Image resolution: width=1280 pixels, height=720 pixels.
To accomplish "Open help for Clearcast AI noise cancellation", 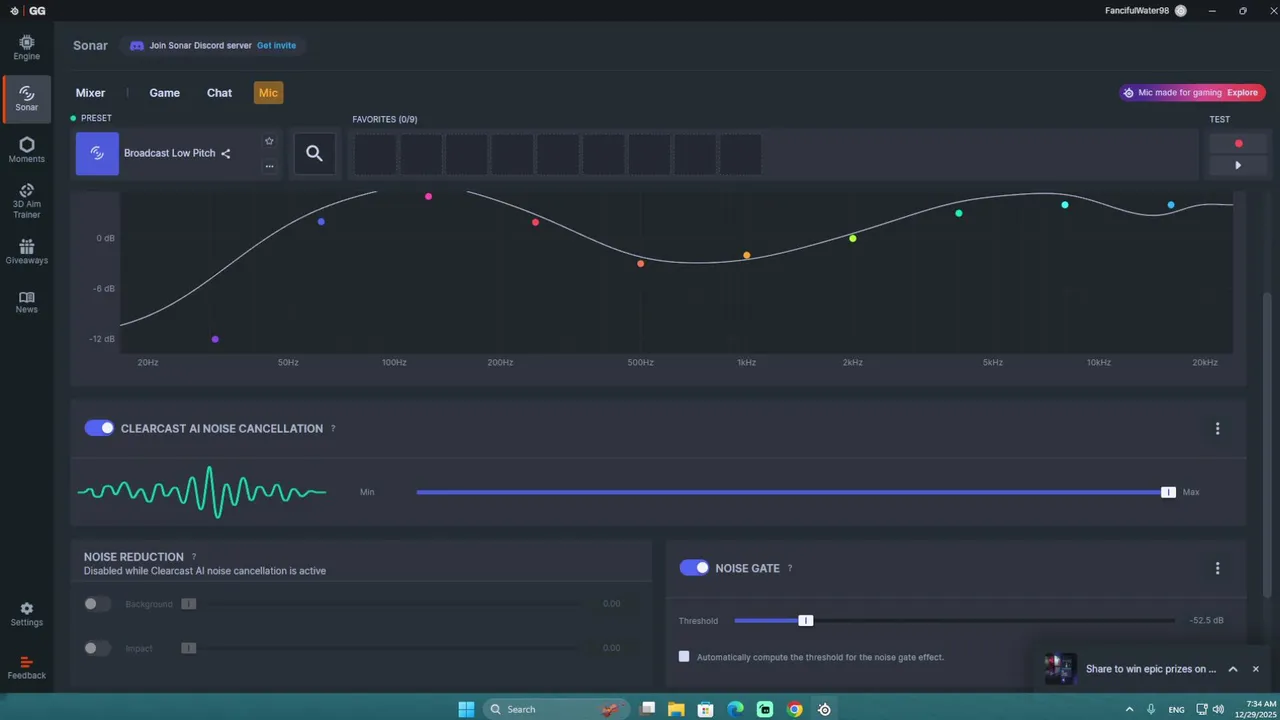I will 333,428.
